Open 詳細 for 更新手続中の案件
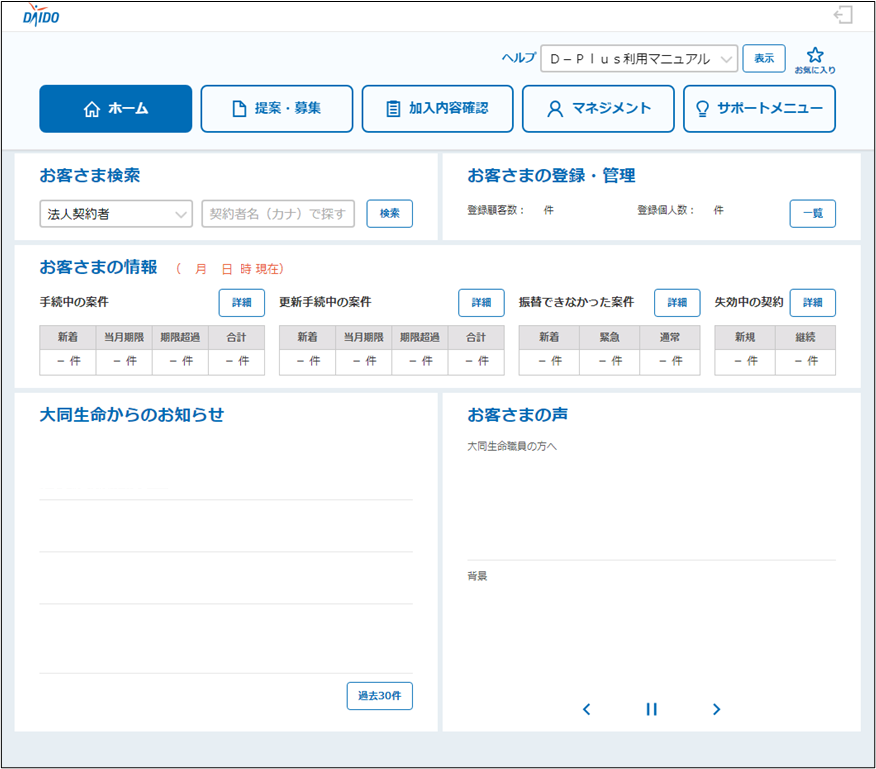The image size is (876, 769). (x=481, y=303)
